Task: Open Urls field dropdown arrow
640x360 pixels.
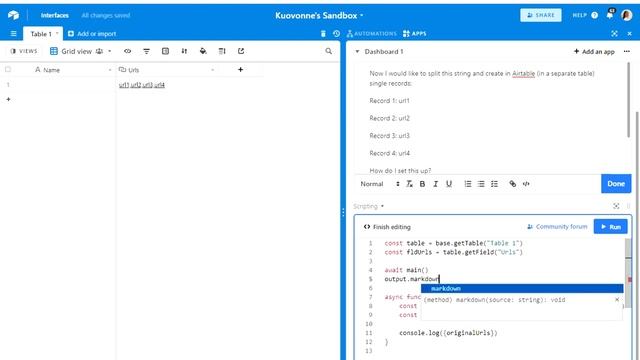Action: [x=212, y=70]
